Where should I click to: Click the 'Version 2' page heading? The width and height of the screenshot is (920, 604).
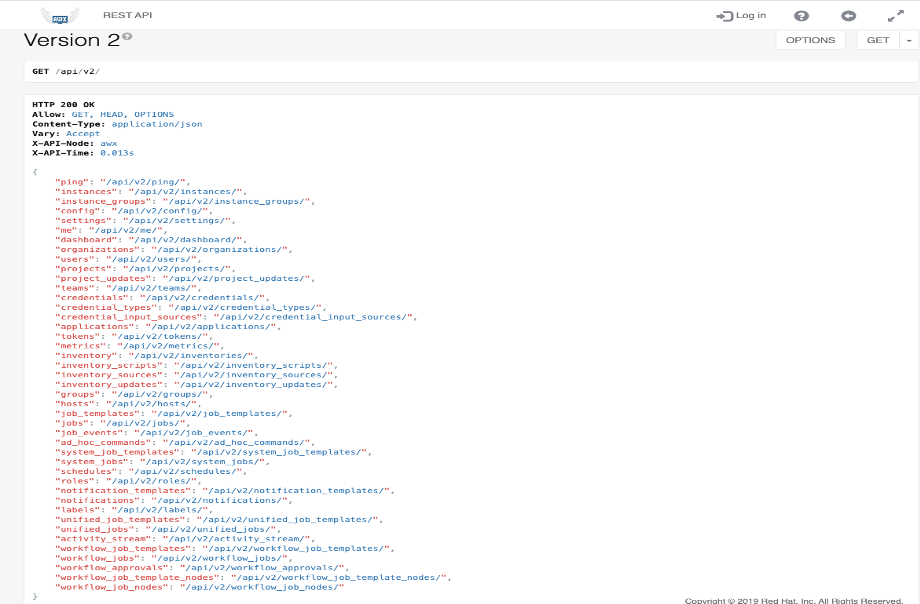pos(72,40)
